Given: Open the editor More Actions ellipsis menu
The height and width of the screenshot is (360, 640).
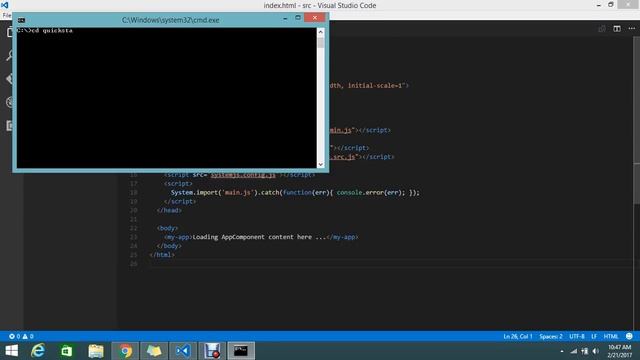Looking at the screenshot, I should 632,29.
